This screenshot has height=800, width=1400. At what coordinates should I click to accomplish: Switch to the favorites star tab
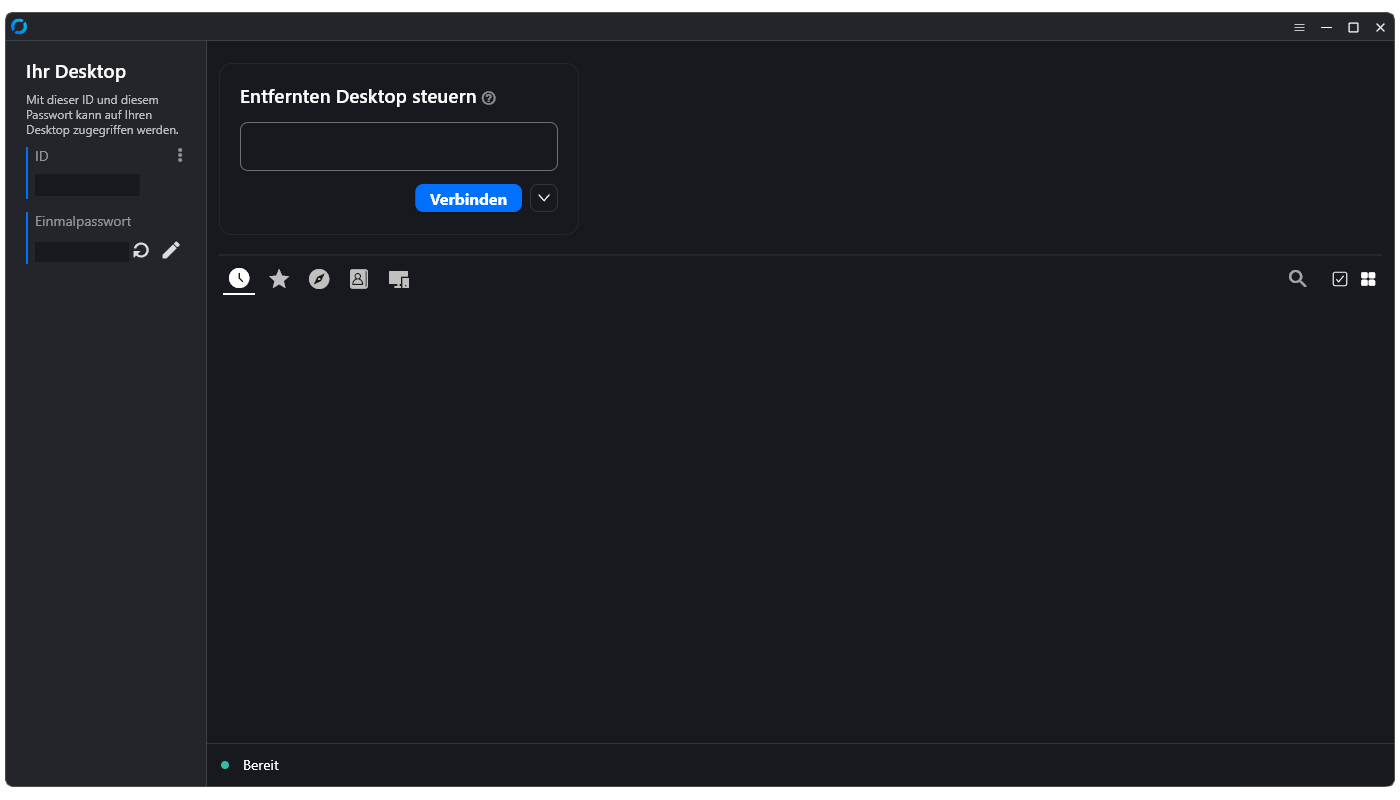(279, 279)
